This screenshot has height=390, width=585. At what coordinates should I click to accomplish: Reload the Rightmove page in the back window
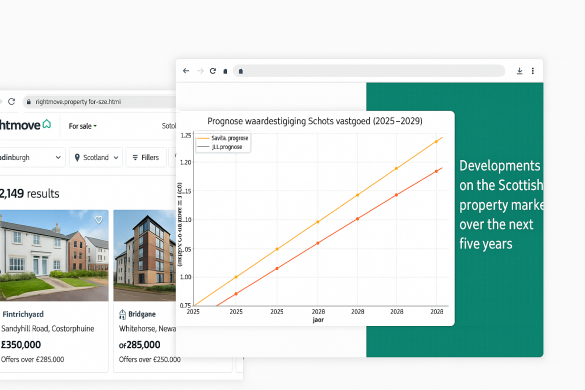12,102
